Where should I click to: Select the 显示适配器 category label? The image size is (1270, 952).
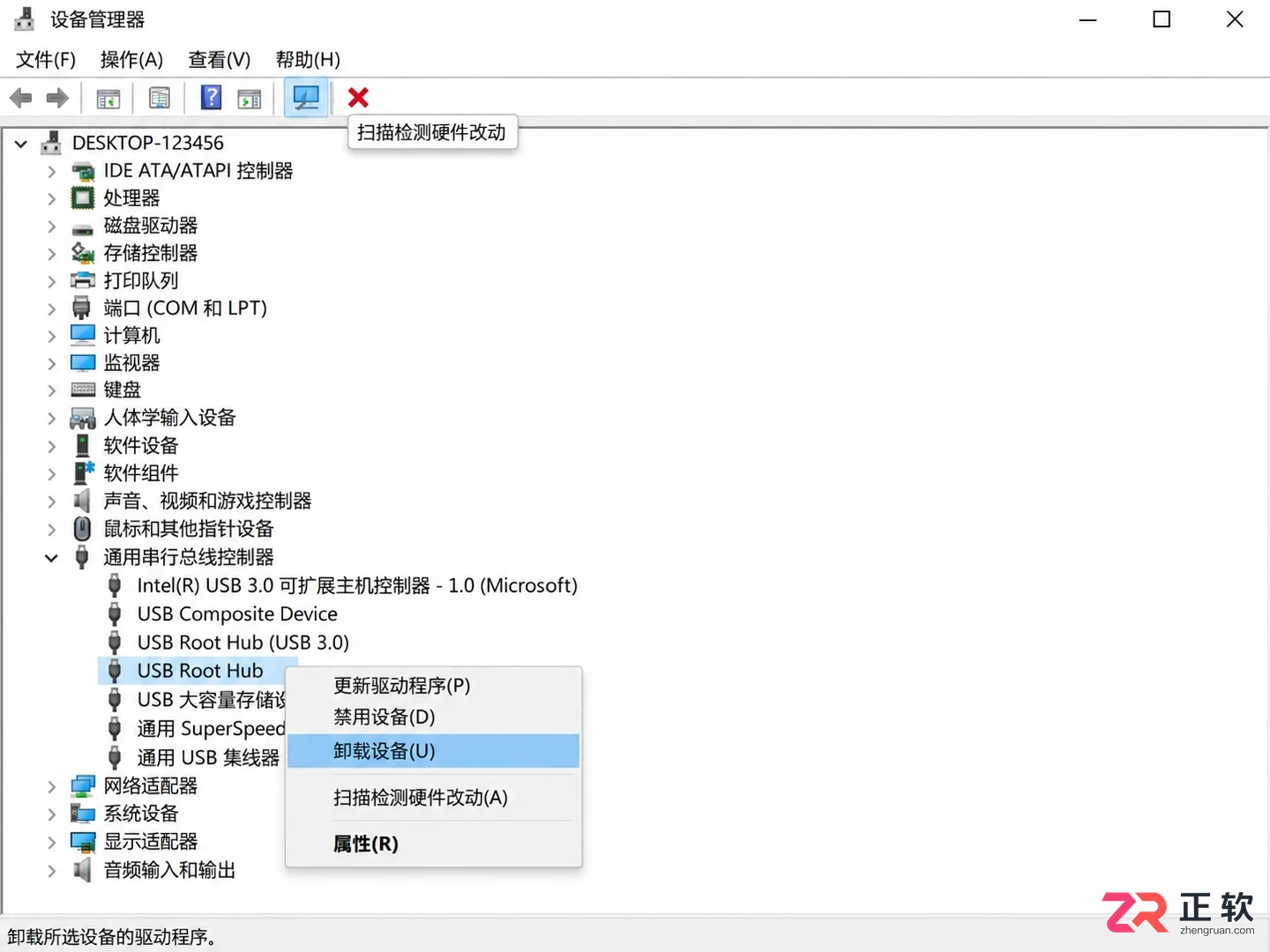(x=150, y=842)
